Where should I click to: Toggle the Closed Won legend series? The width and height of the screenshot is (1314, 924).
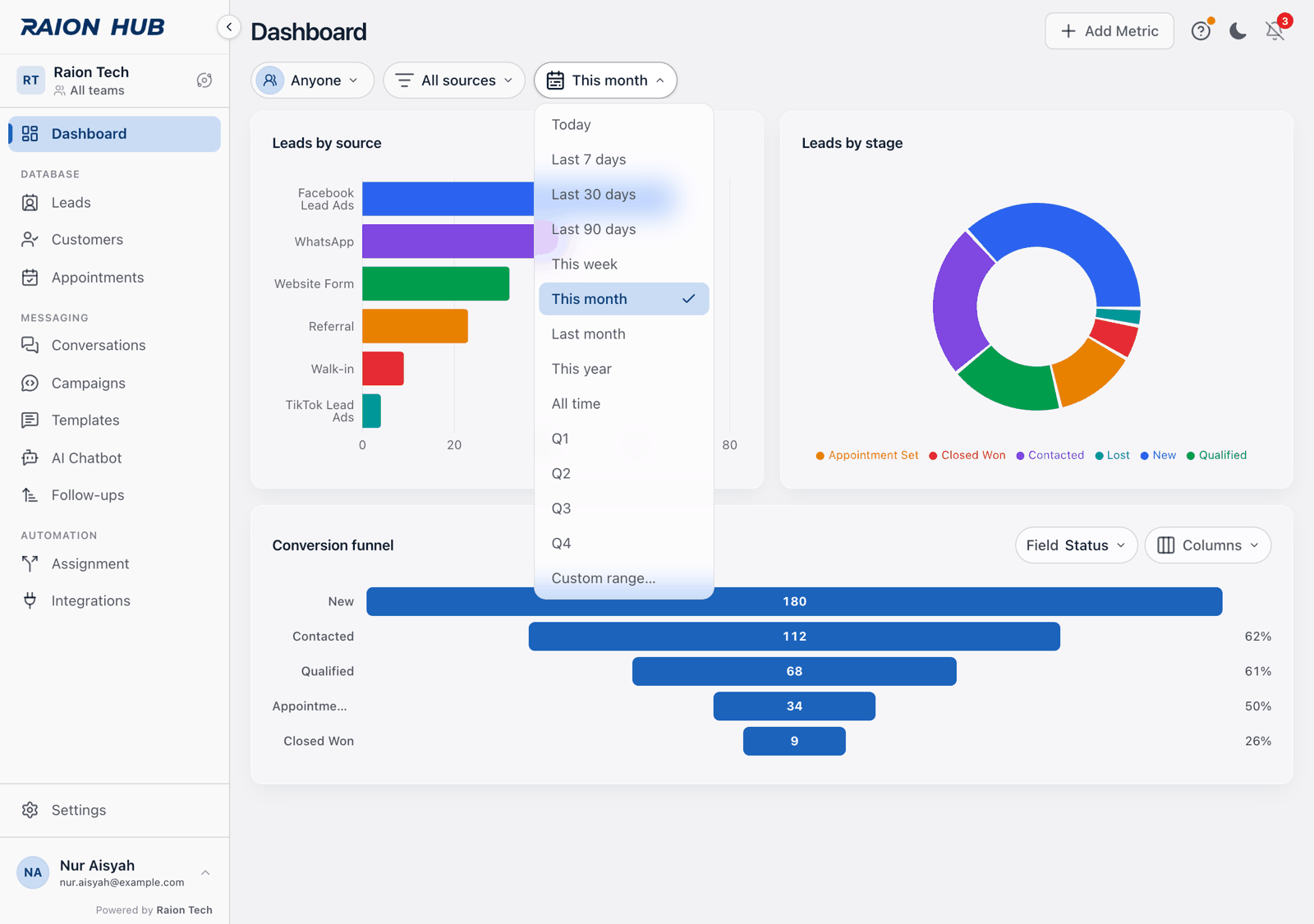pyautogui.click(x=967, y=455)
